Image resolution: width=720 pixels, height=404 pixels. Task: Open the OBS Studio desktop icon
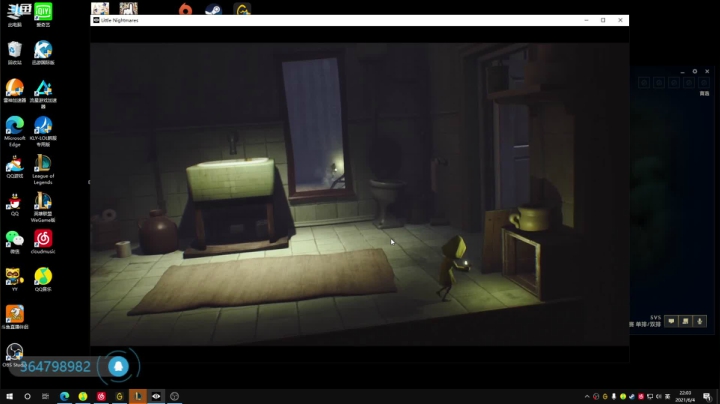(x=15, y=353)
